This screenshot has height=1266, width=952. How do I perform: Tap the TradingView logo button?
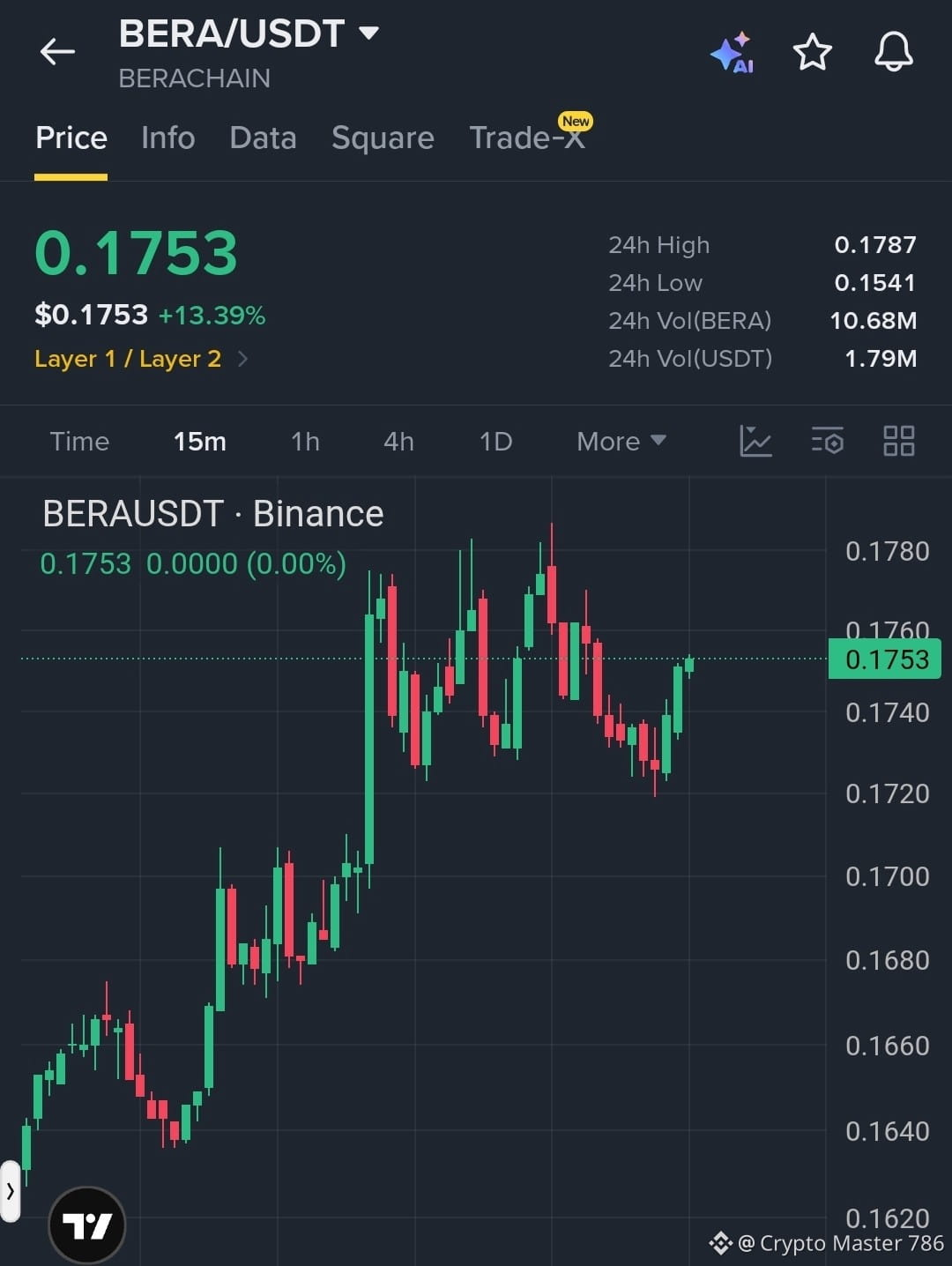coord(87,1225)
